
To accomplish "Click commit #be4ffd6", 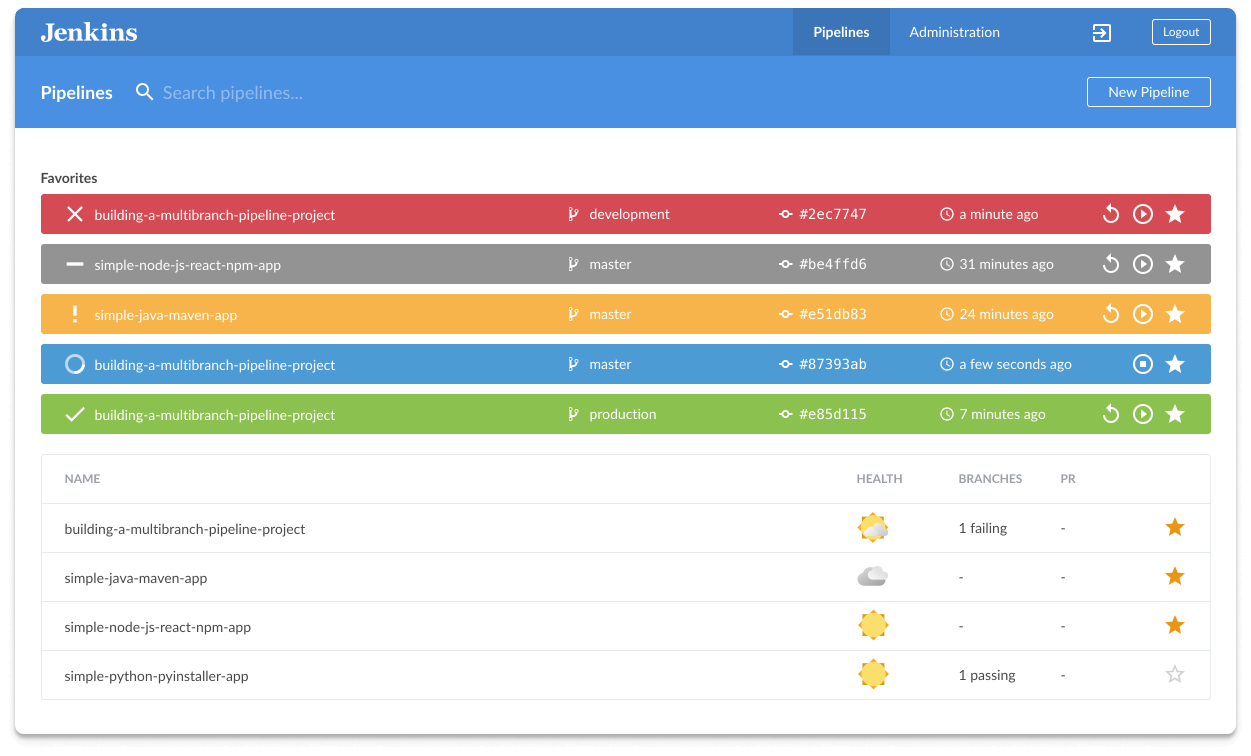I will click(x=833, y=264).
